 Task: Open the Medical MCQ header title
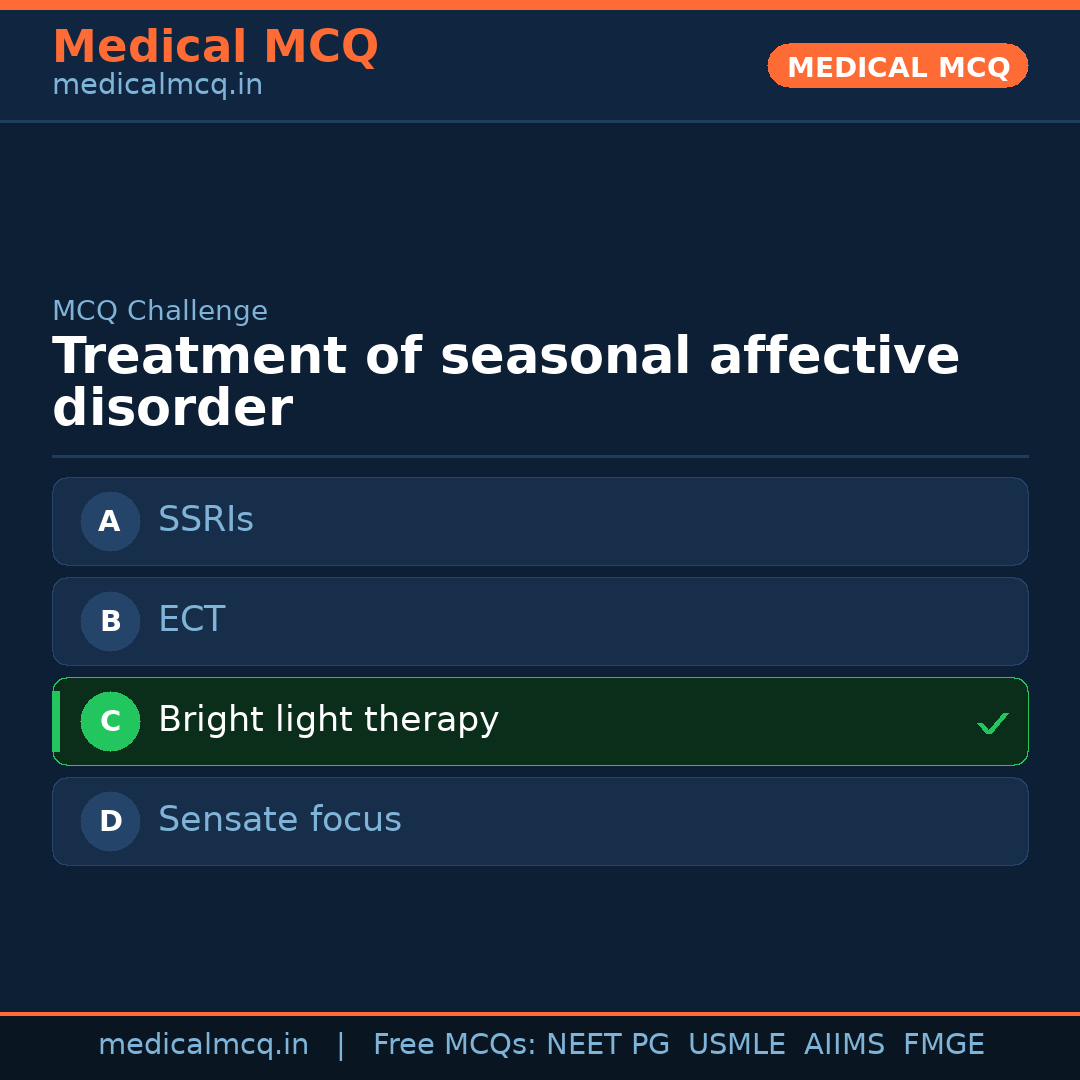pyautogui.click(x=215, y=46)
